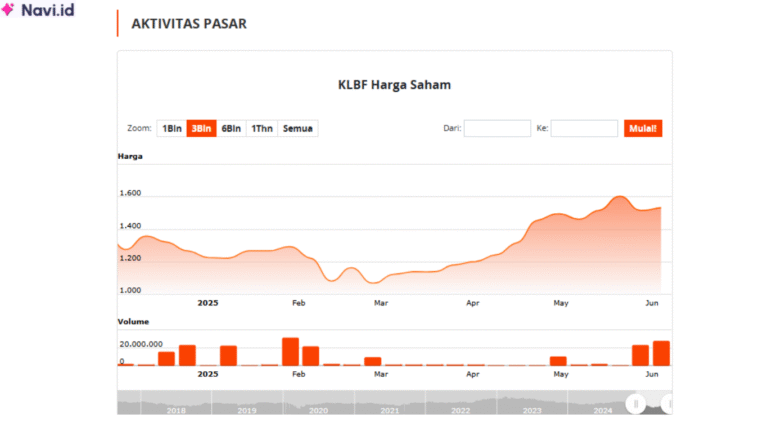Click the 1.600 price axis value
This screenshot has width=768, height=432.
[130, 193]
